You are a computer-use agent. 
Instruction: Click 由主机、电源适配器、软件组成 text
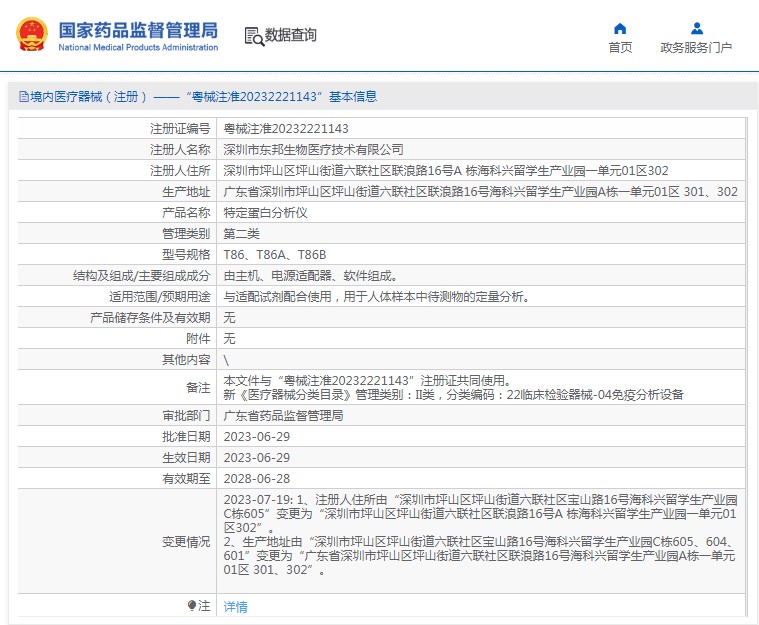pyautogui.click(x=310, y=276)
